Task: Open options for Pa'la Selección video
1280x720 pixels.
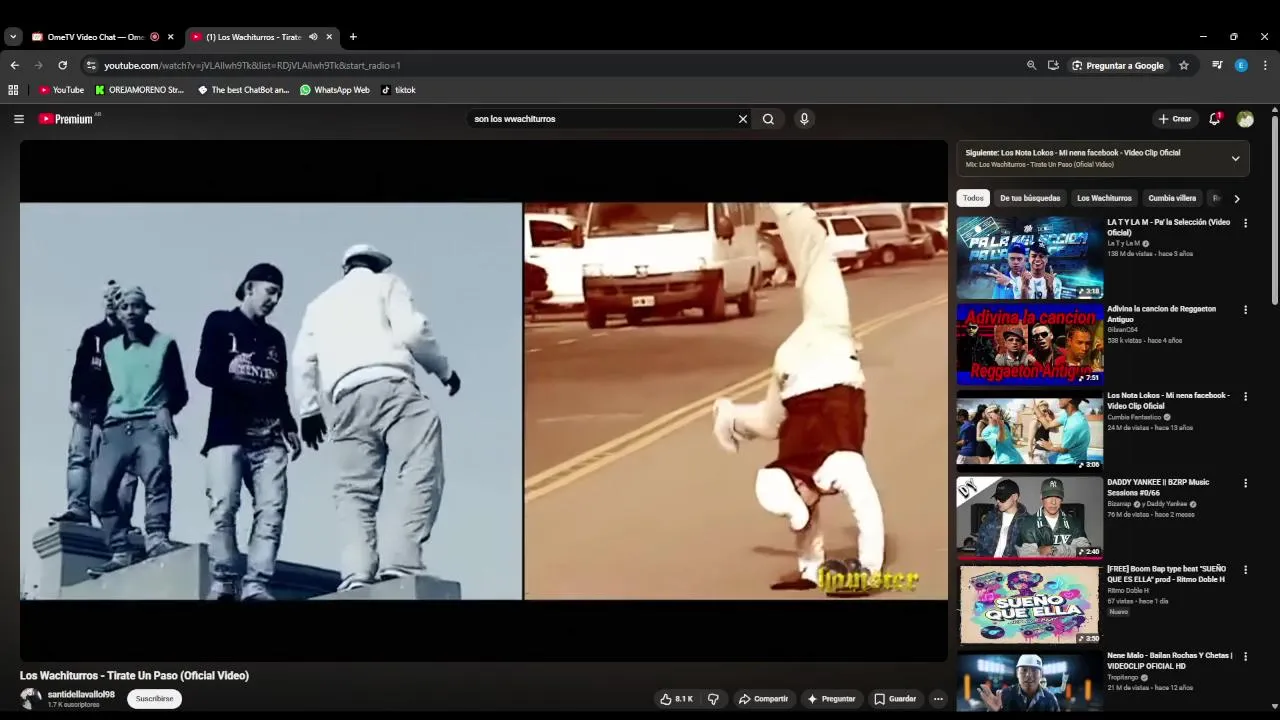Action: point(1245,223)
